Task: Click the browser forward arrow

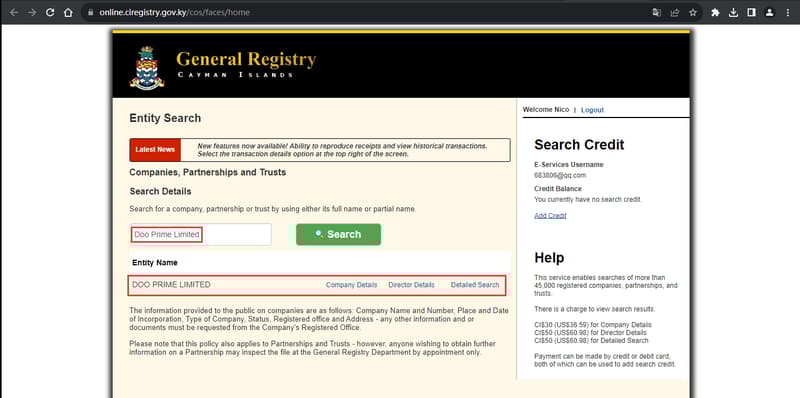Action: coord(32,13)
